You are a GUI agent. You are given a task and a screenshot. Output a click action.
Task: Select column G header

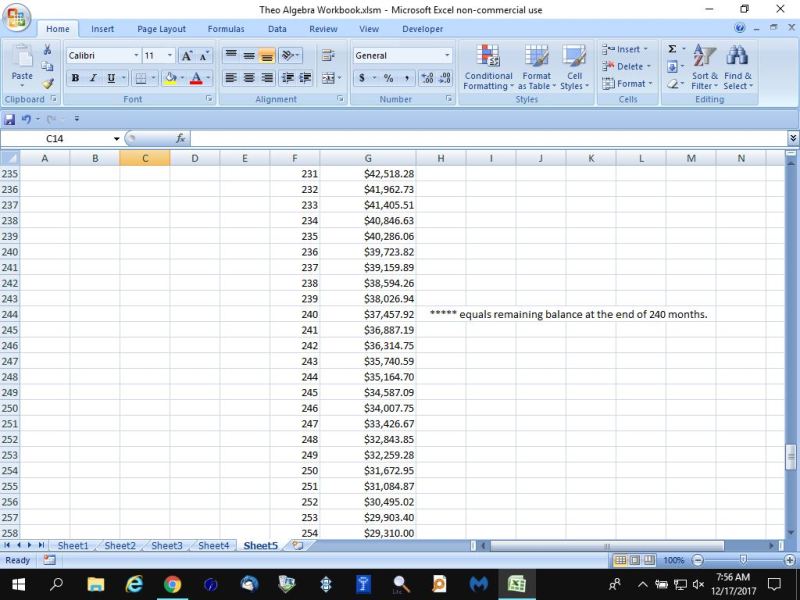point(368,158)
